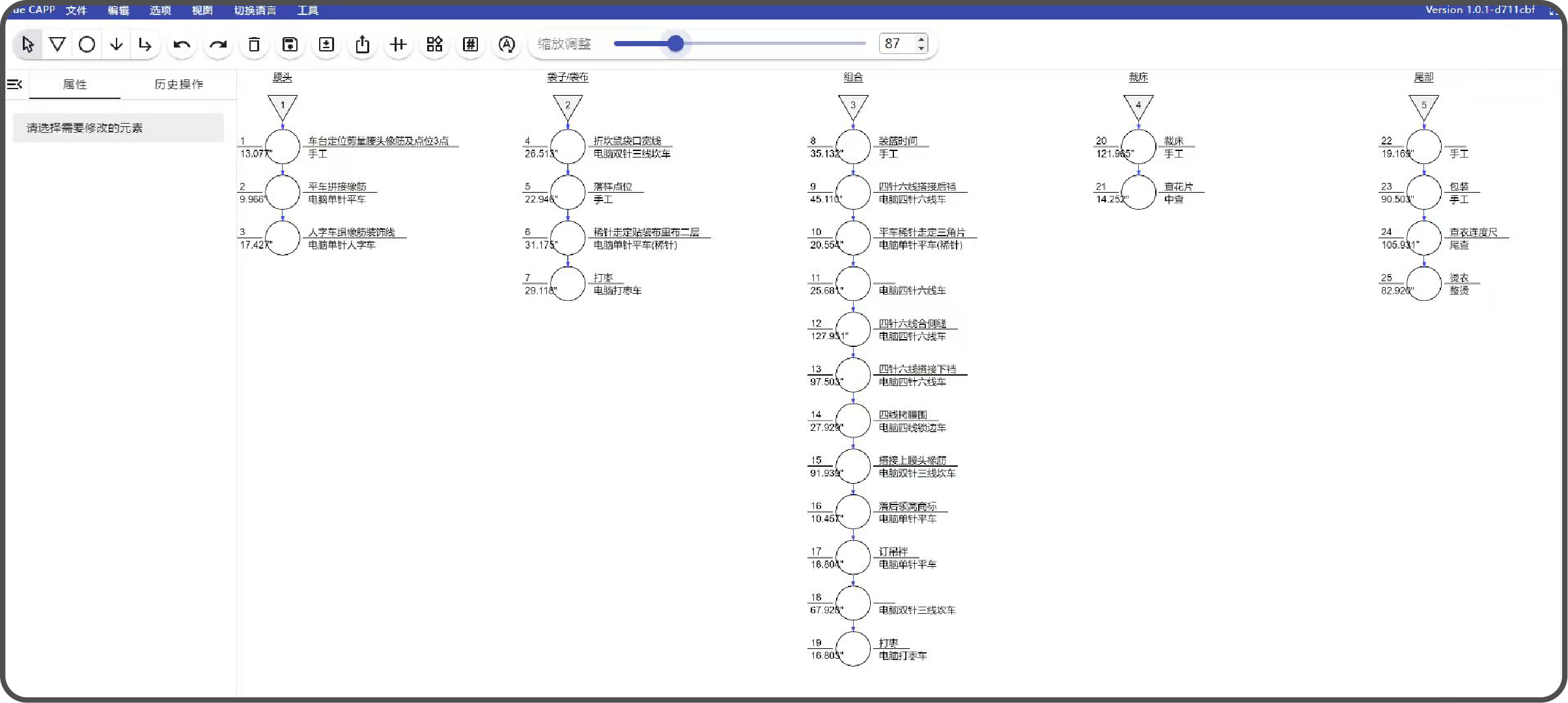The width and height of the screenshot is (1568, 703).
Task: Open the 选项 menu
Action: [160, 10]
